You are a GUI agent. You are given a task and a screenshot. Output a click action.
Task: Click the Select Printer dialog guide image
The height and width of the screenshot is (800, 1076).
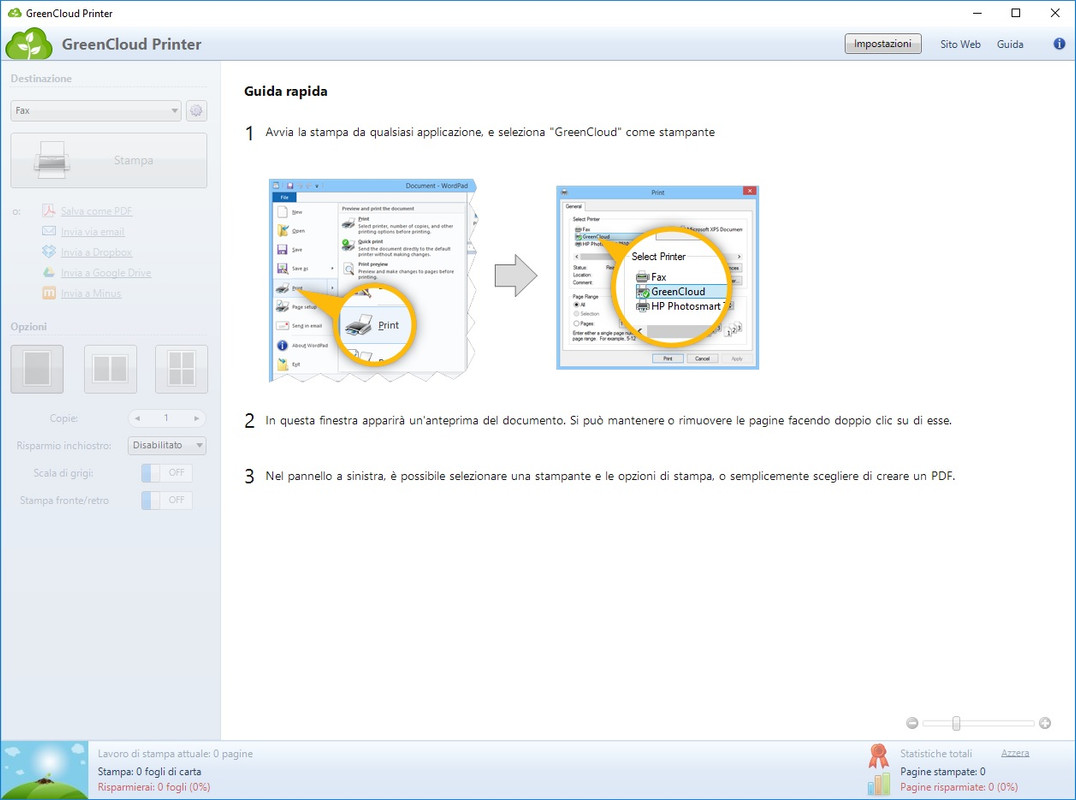coord(657,277)
